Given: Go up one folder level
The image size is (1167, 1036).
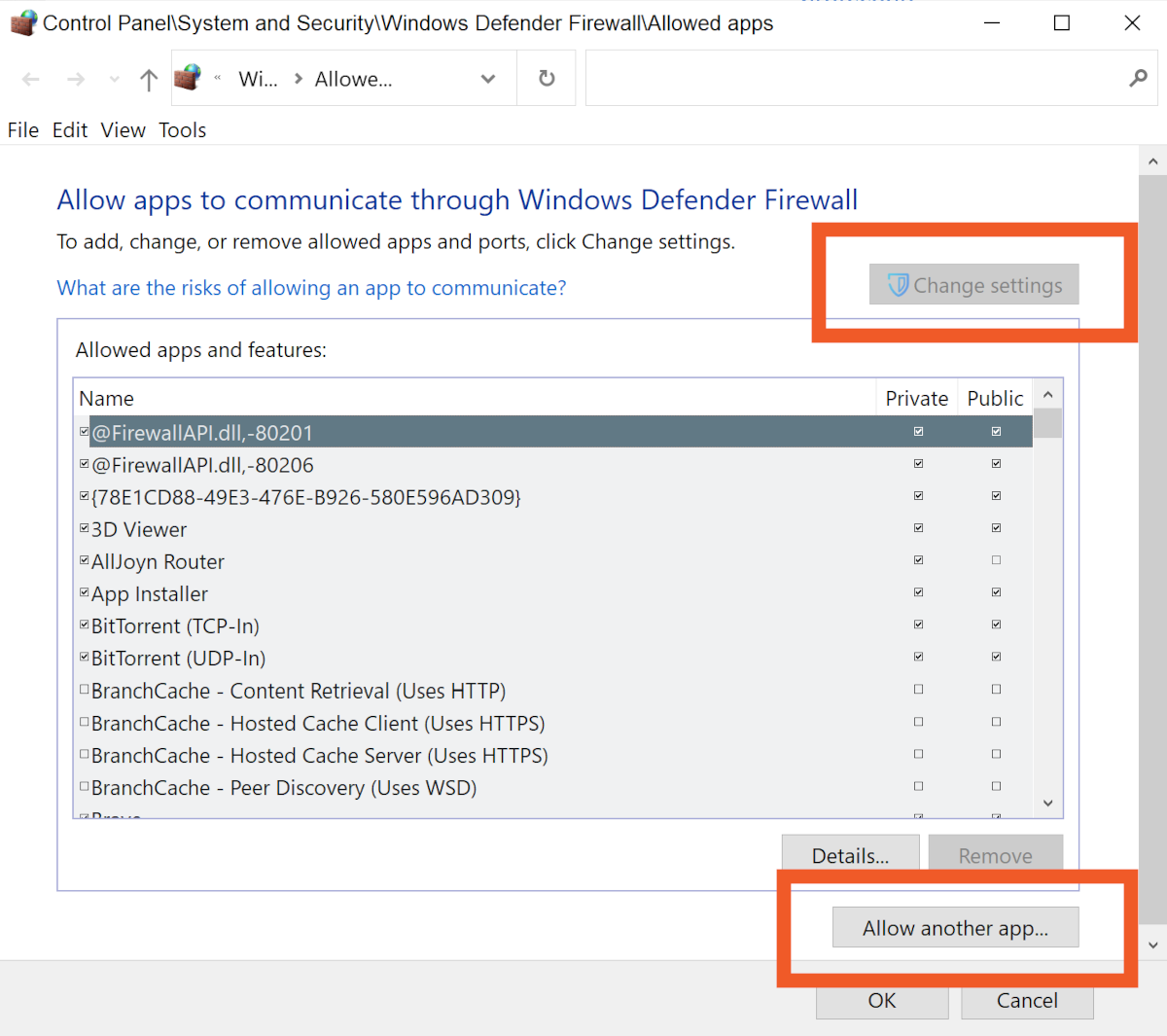Looking at the screenshot, I should 148,80.
